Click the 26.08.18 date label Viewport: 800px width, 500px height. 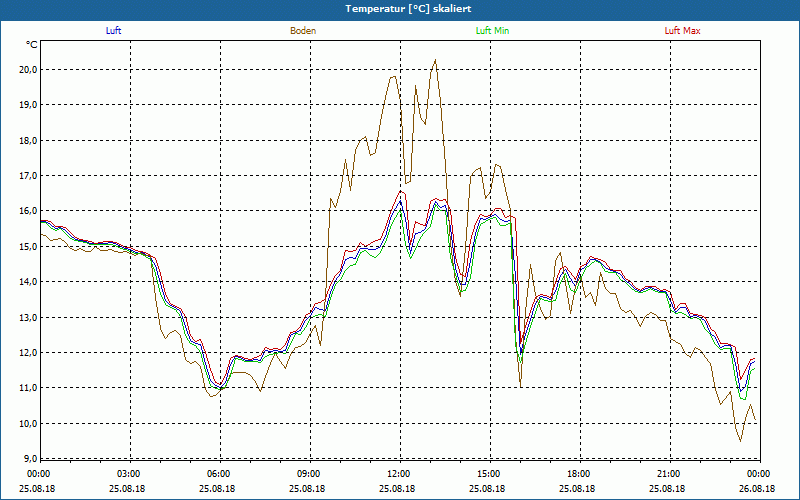pyautogui.click(x=757, y=489)
